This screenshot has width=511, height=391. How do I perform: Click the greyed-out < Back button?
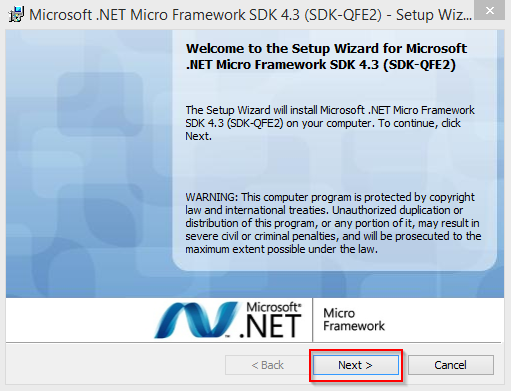click(x=267, y=365)
